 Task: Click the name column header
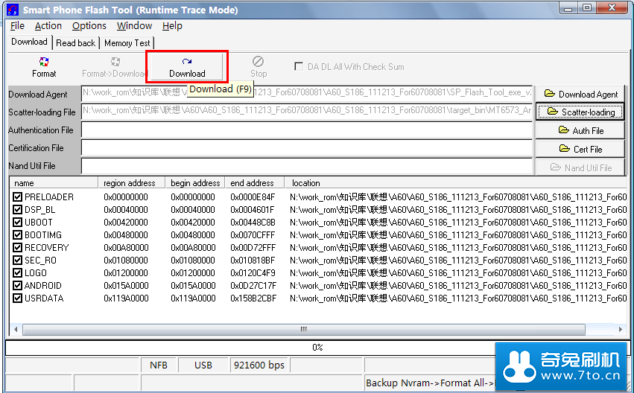click(53, 183)
